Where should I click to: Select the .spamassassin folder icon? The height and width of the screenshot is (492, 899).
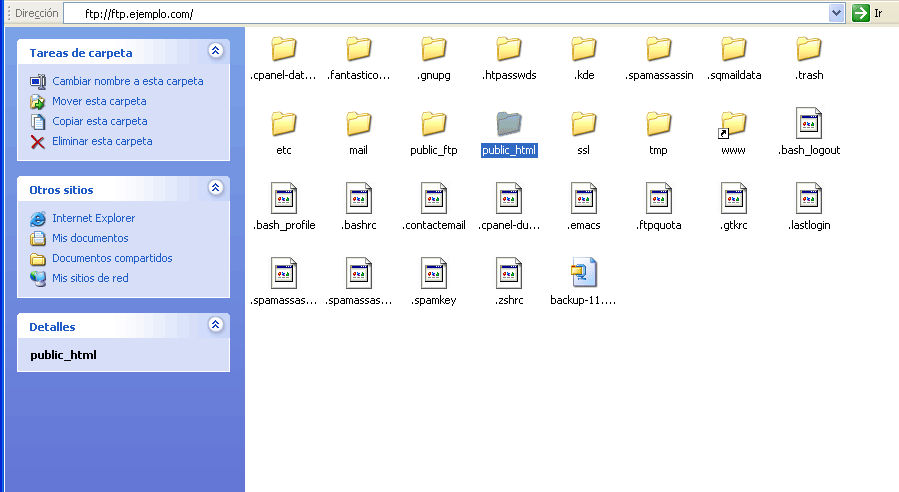pos(659,49)
